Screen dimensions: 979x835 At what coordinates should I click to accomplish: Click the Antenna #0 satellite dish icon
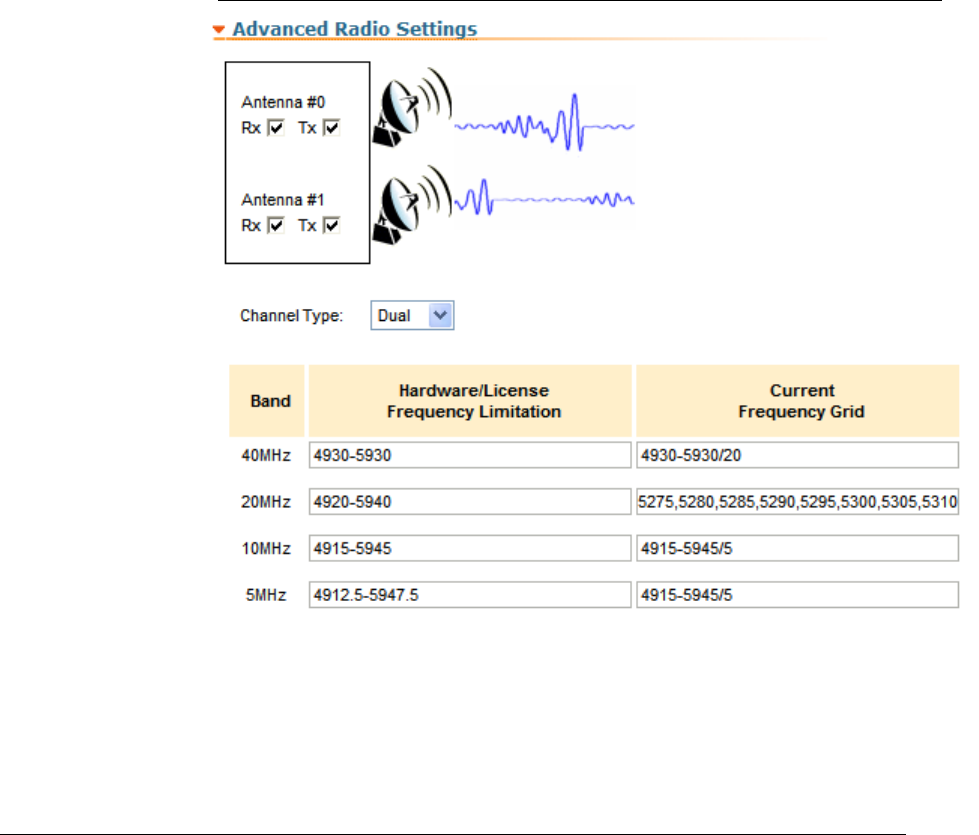[x=412, y=107]
